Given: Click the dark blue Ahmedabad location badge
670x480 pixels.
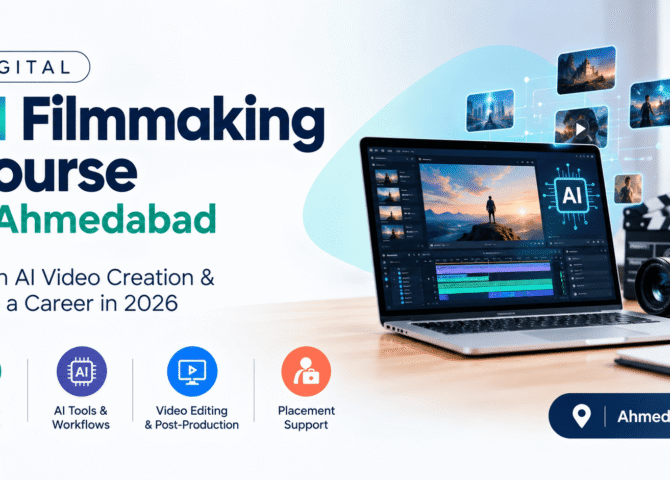Looking at the screenshot, I should pyautogui.click(x=609, y=416).
